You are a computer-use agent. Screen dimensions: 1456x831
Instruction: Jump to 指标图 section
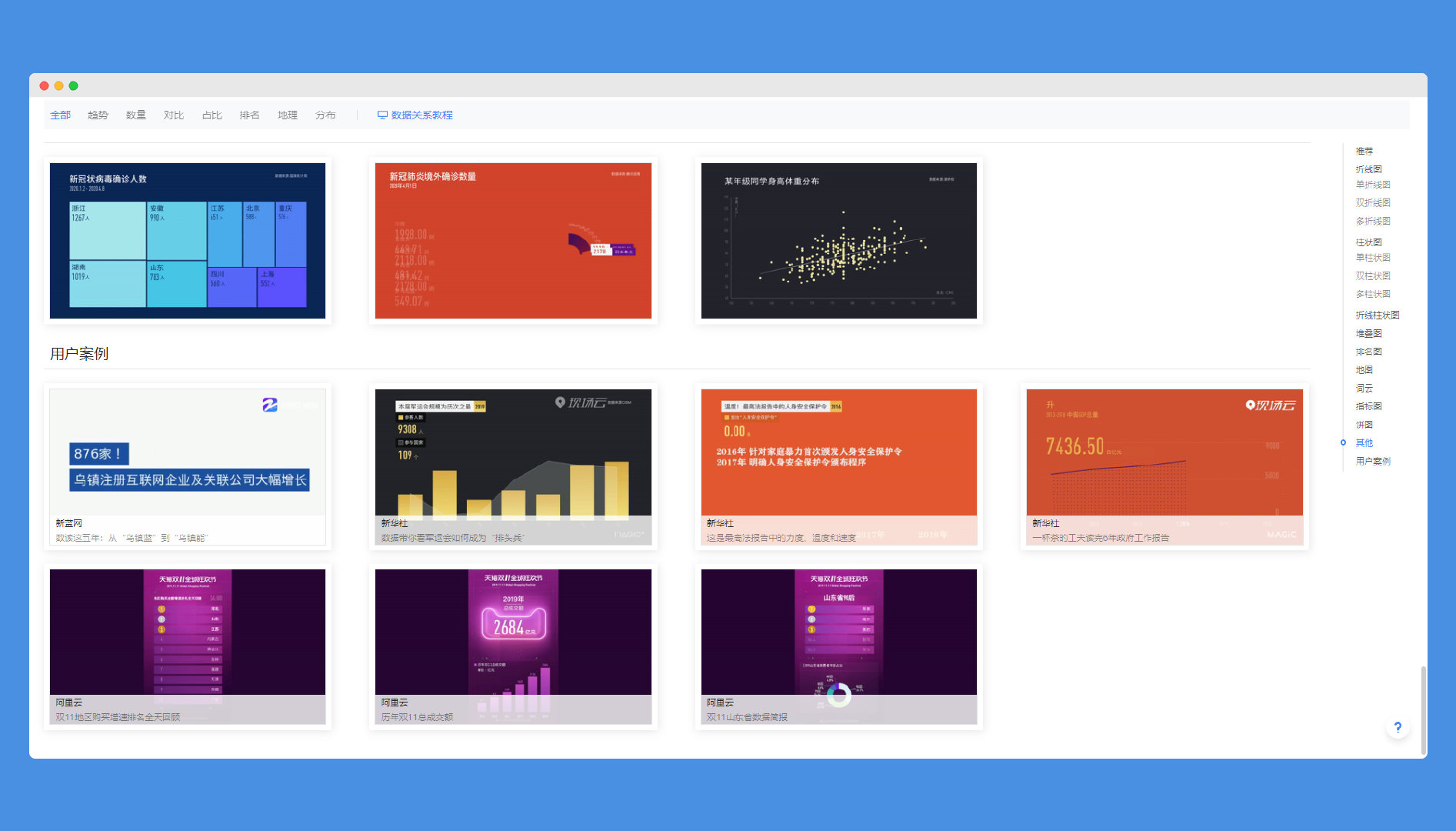coord(1368,406)
